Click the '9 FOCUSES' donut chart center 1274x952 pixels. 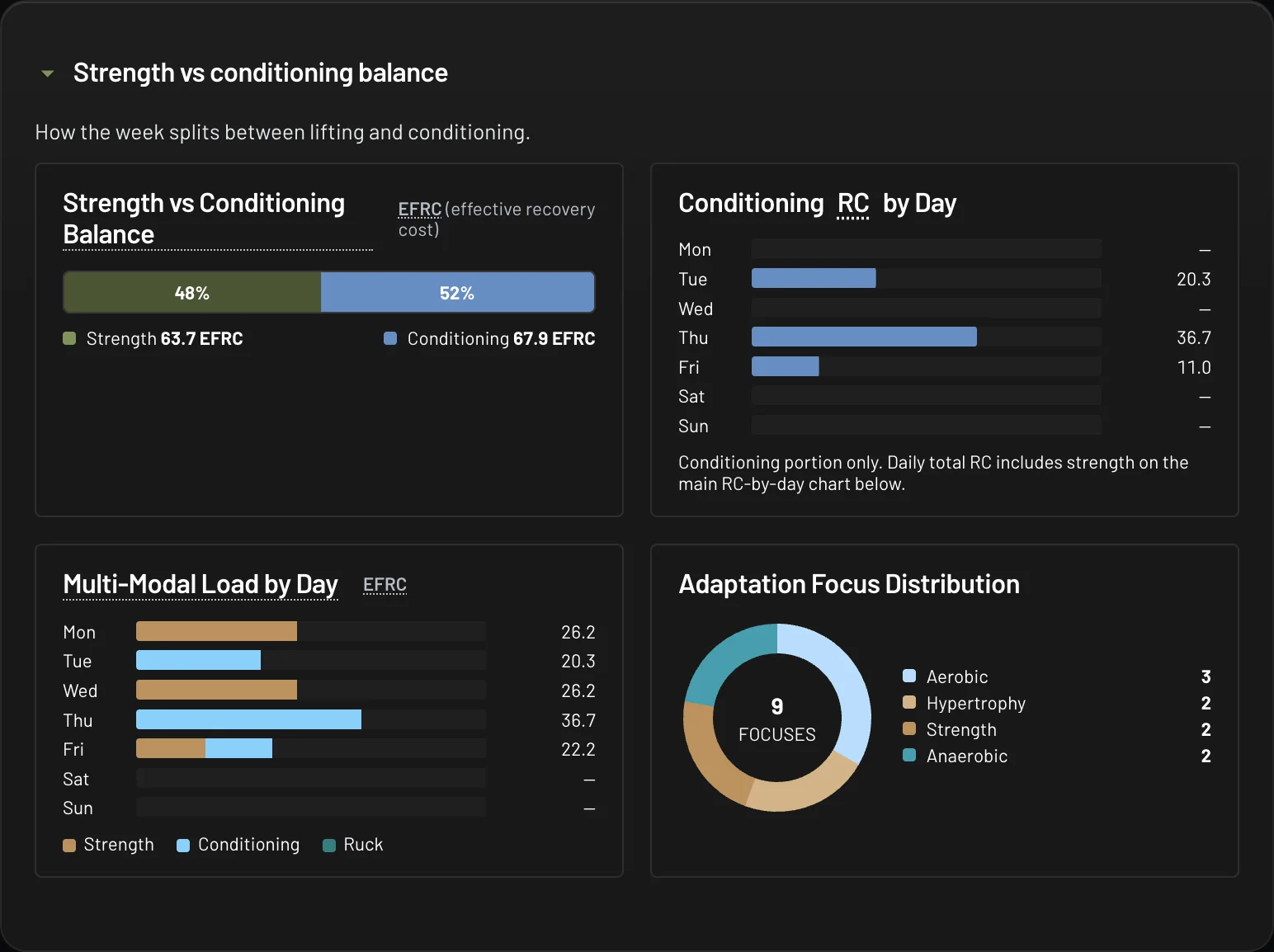pos(777,719)
